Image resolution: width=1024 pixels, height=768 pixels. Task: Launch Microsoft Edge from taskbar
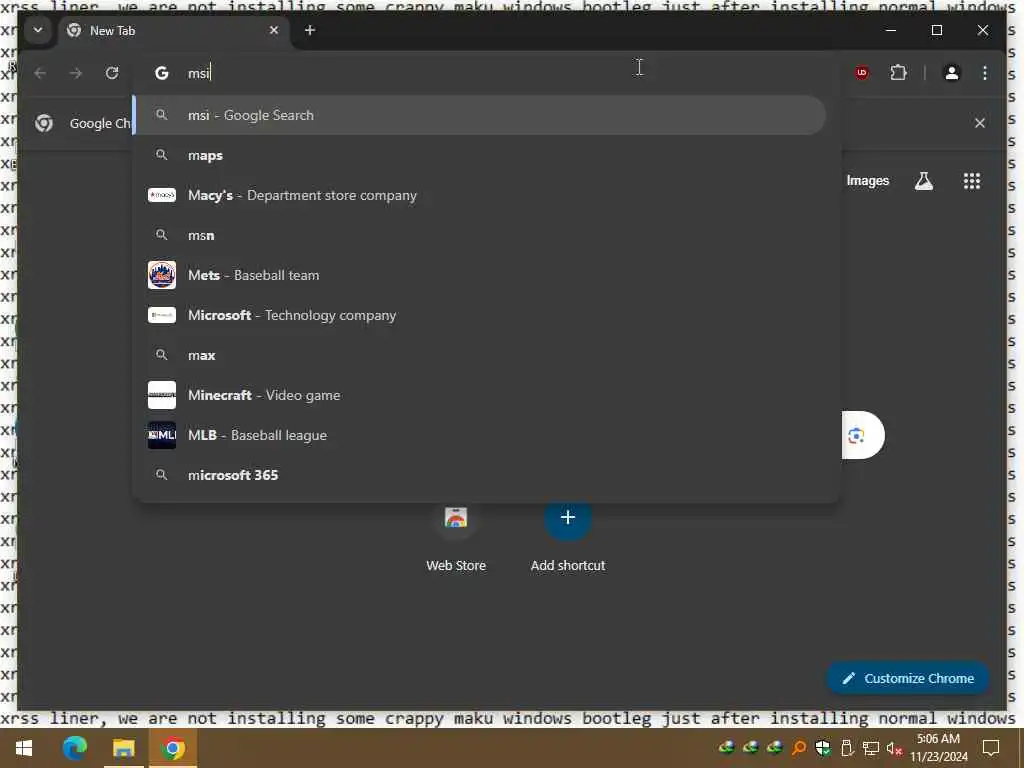tap(74, 748)
